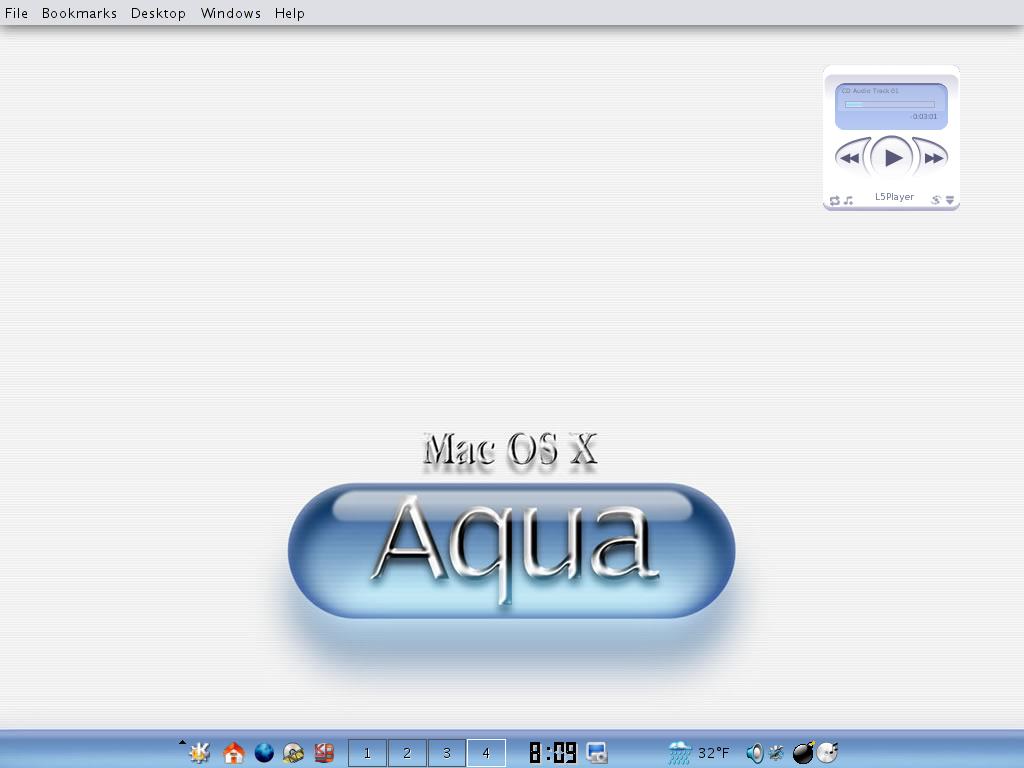Switch to virtual desktop 3
The height and width of the screenshot is (768, 1024).
point(447,753)
